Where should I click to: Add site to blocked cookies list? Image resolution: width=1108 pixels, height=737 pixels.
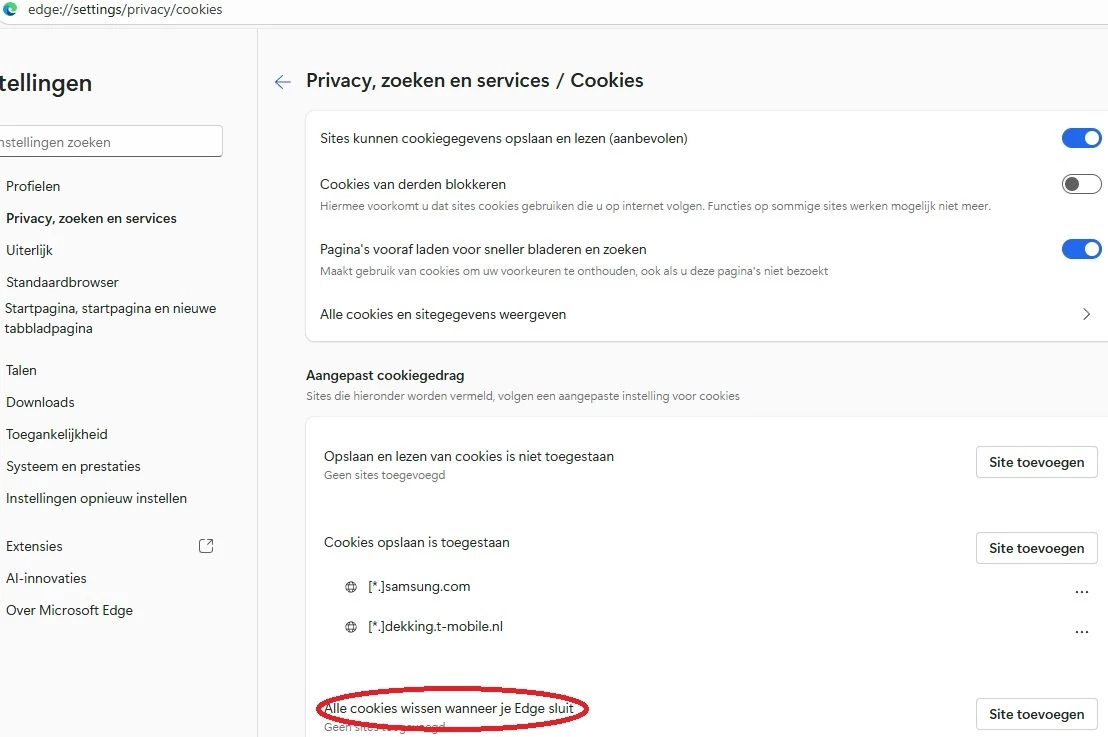pyautogui.click(x=1036, y=462)
